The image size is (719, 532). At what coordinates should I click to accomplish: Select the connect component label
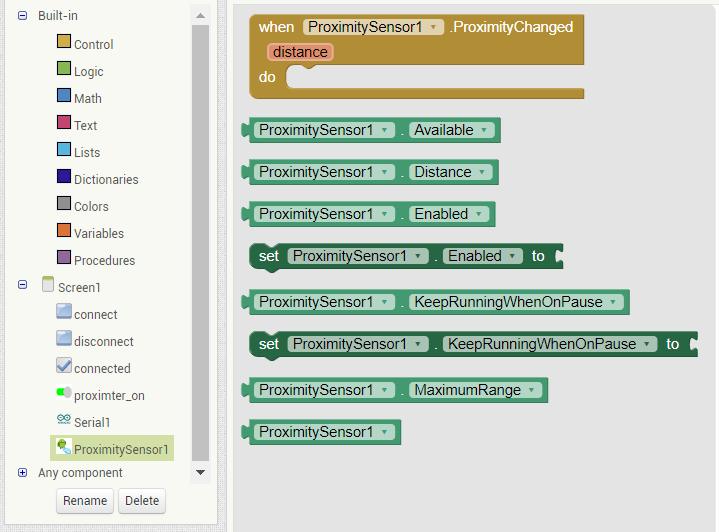pyautogui.click(x=96, y=315)
